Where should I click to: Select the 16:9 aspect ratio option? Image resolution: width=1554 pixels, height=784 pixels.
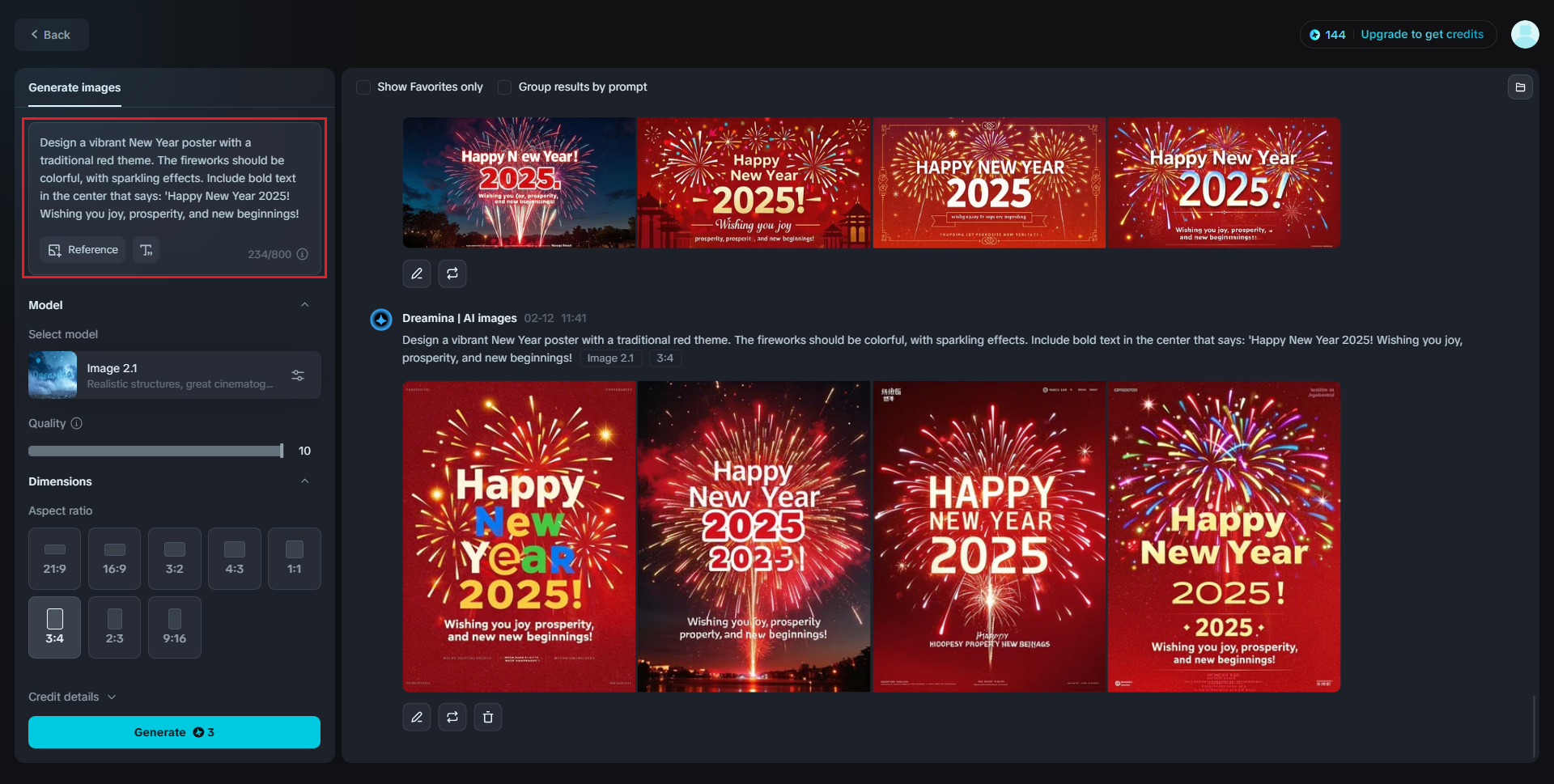(115, 558)
